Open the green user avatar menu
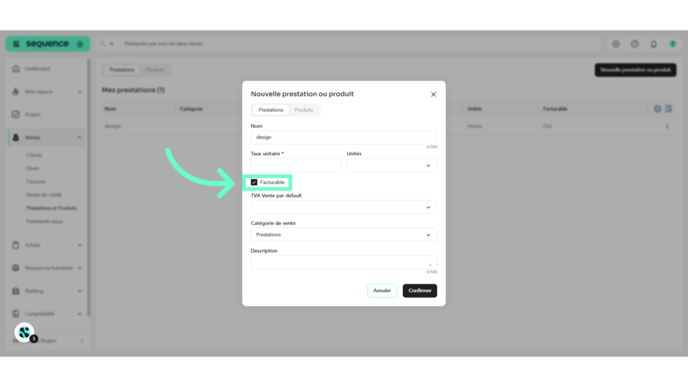 [673, 44]
